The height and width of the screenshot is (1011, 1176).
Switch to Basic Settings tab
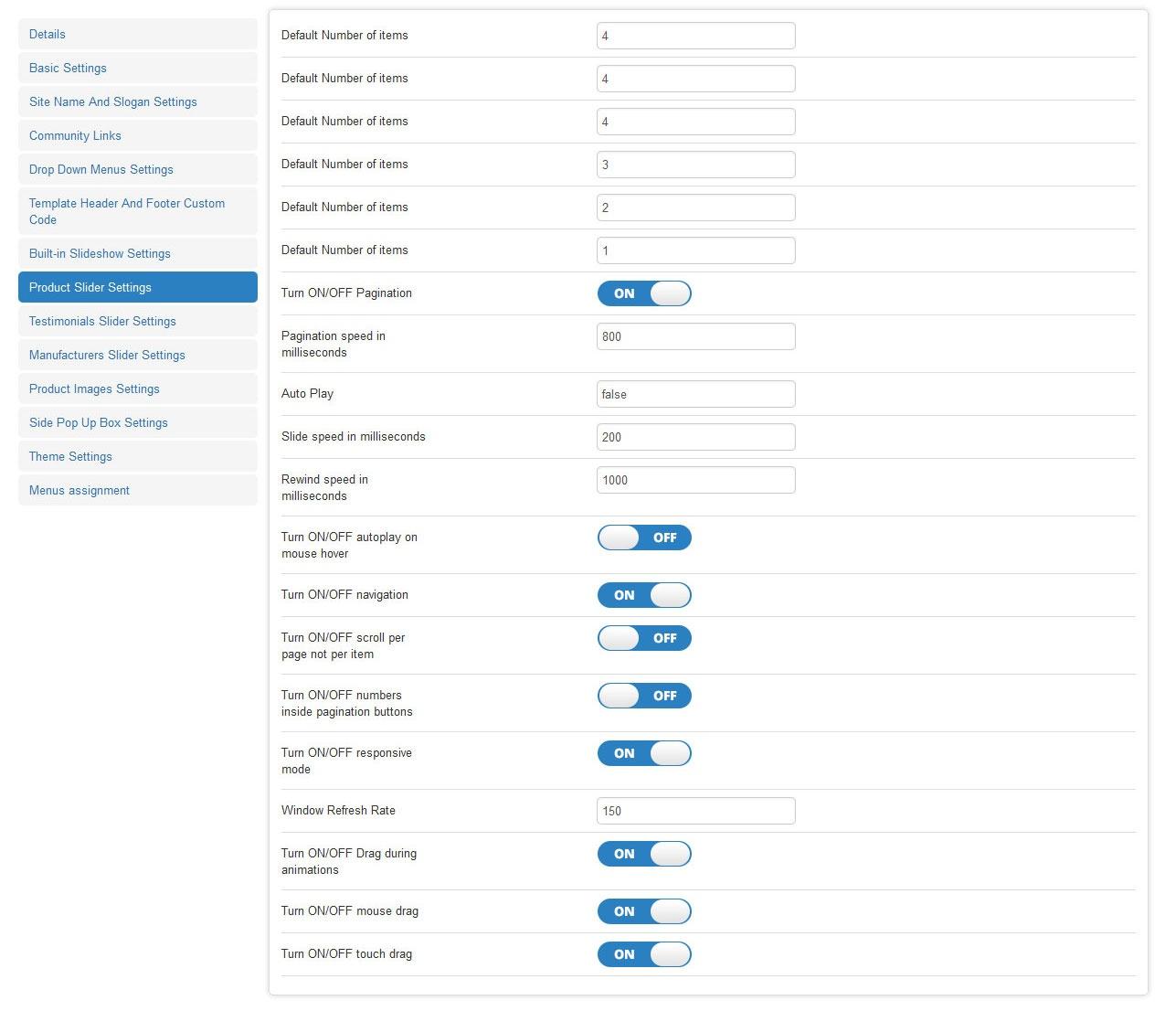tap(137, 68)
